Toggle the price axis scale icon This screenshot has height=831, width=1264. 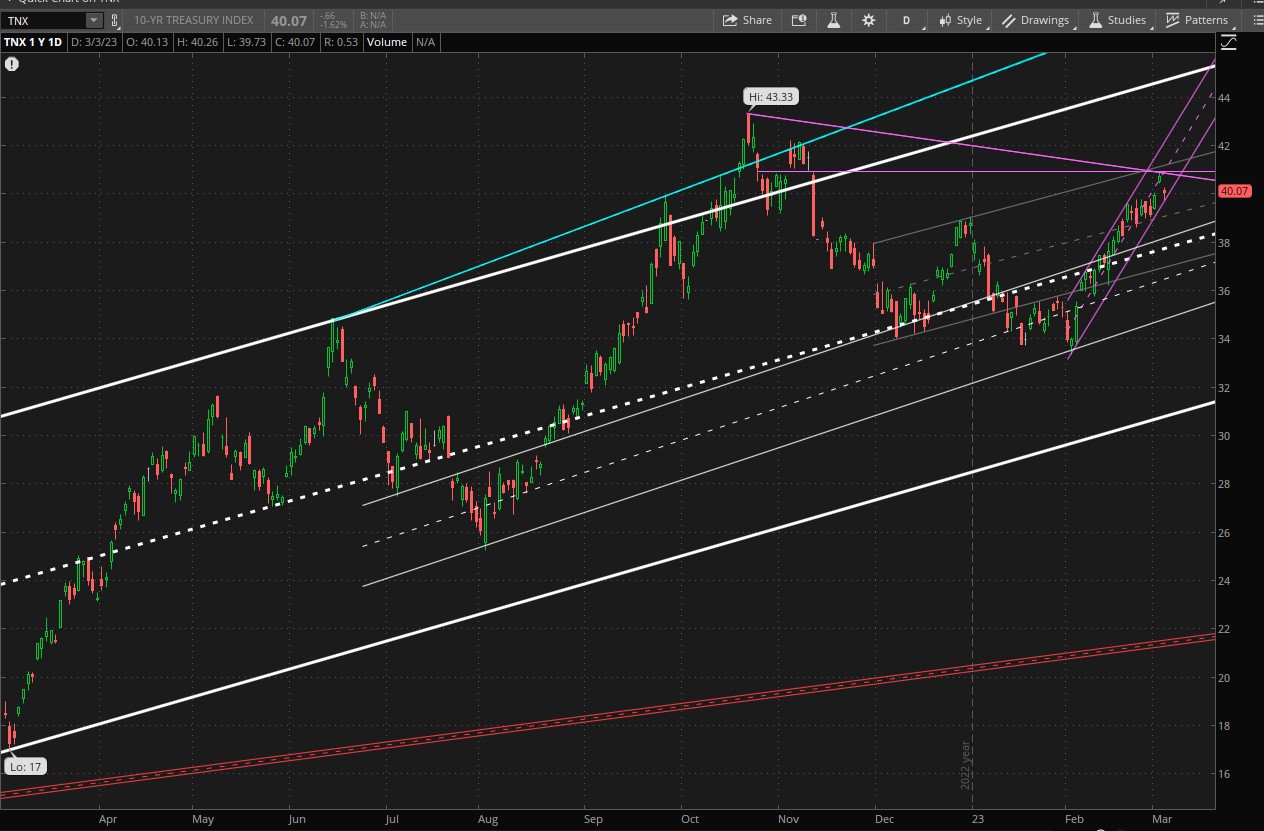(1228, 42)
